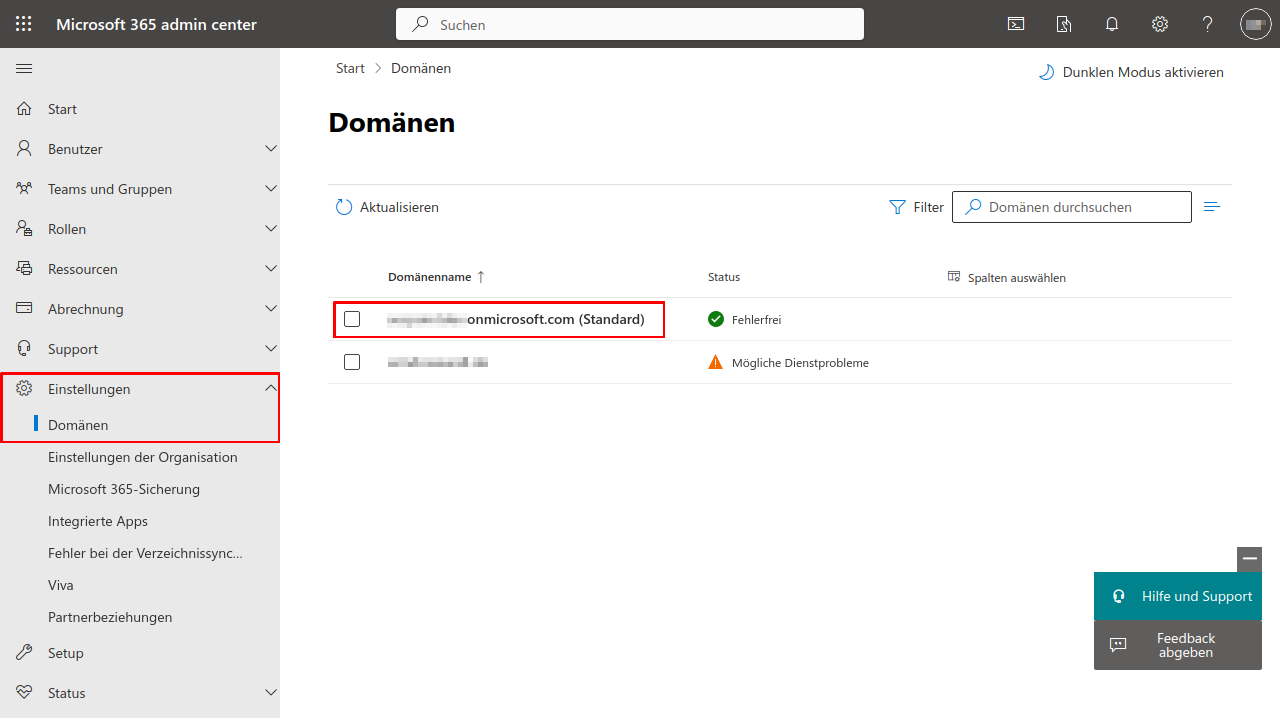Open account profile avatar
Image resolution: width=1280 pixels, height=720 pixels.
point(1256,24)
